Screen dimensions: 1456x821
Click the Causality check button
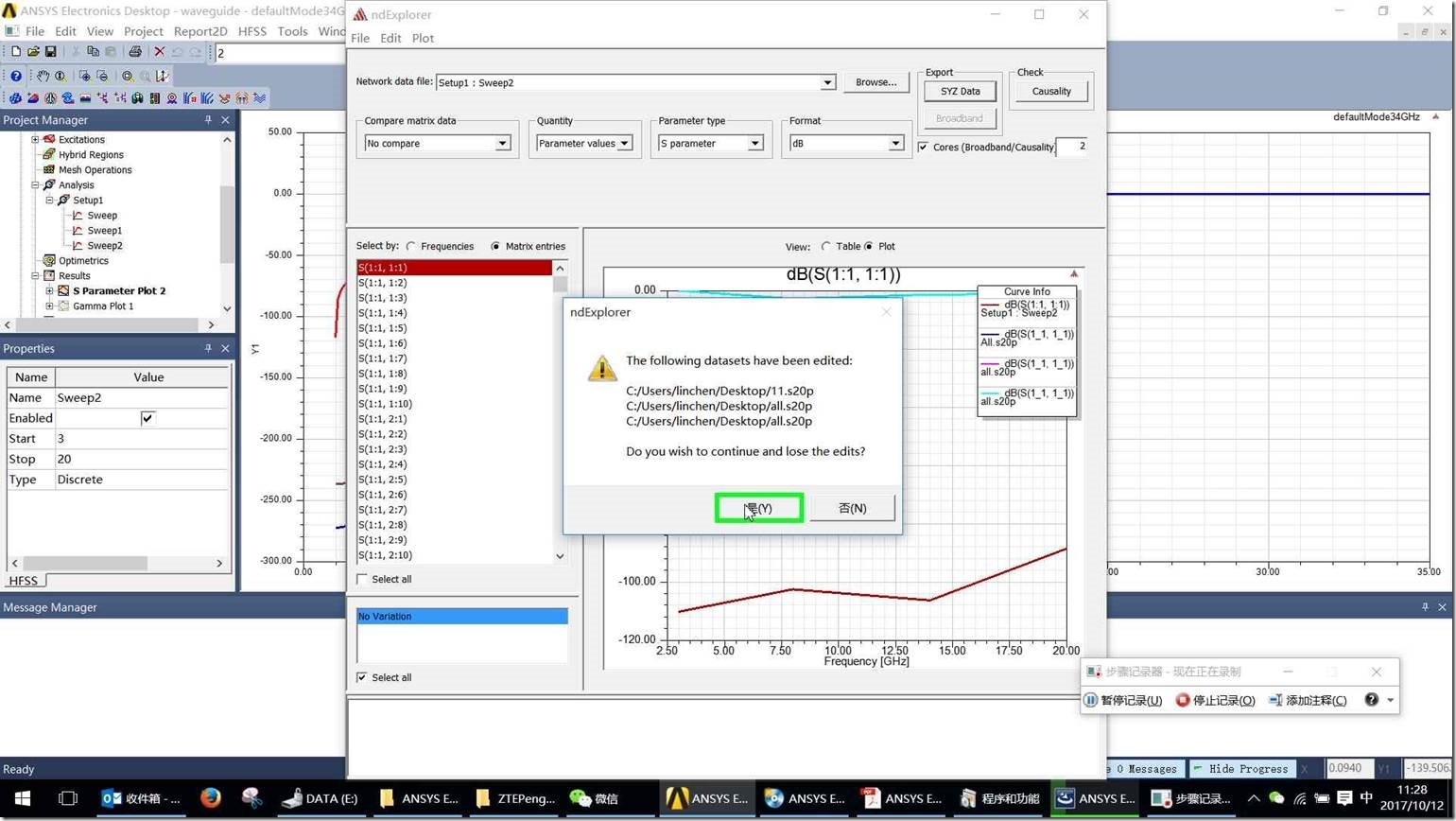[1051, 91]
